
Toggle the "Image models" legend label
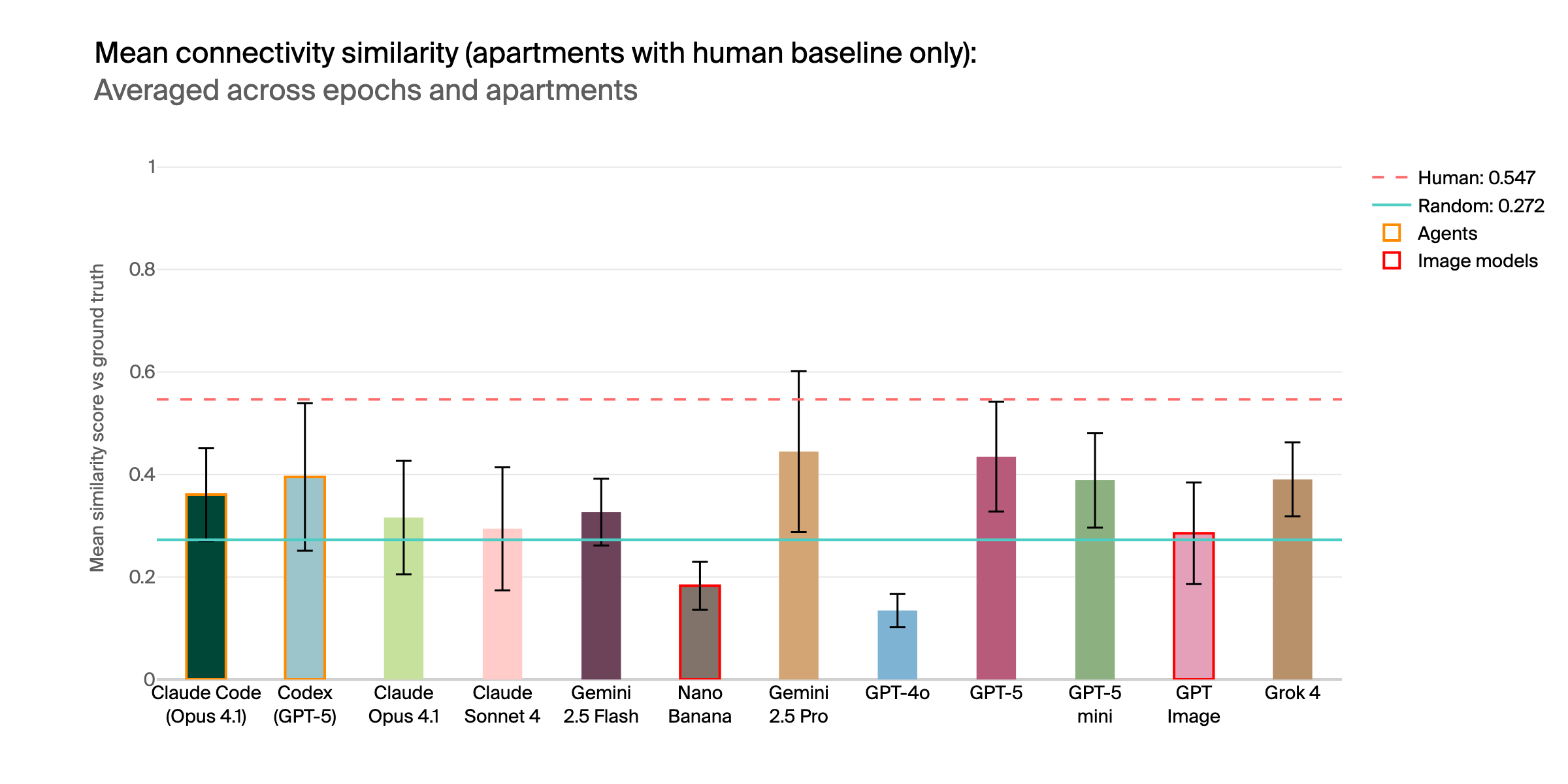[1477, 261]
